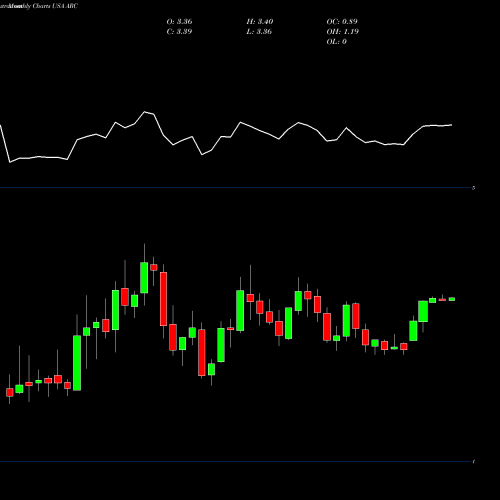
Task: Click the "Charts USA ABC" chart title
Action: coord(55,6)
